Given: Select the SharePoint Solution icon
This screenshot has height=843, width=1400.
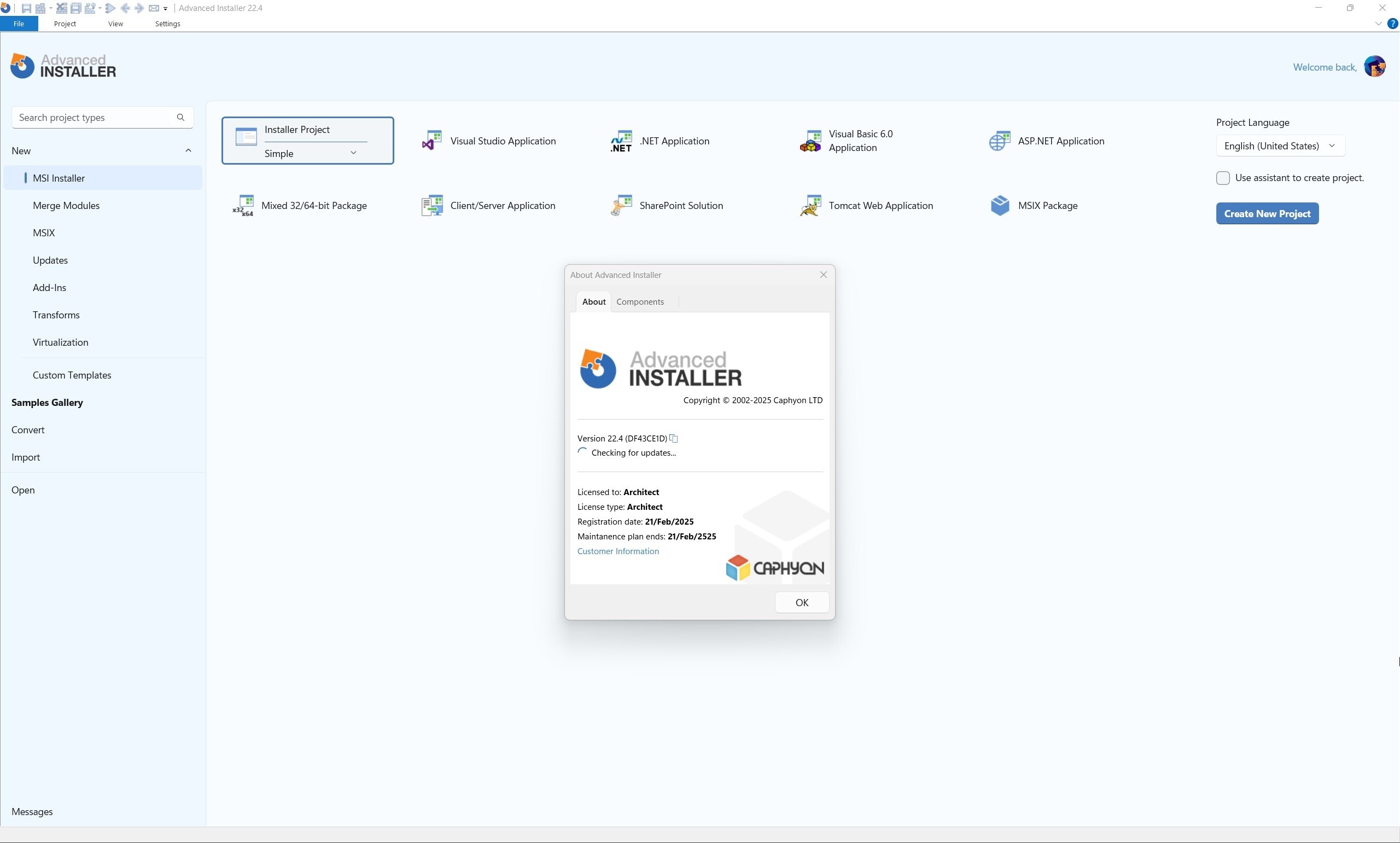Looking at the screenshot, I should 621,206.
